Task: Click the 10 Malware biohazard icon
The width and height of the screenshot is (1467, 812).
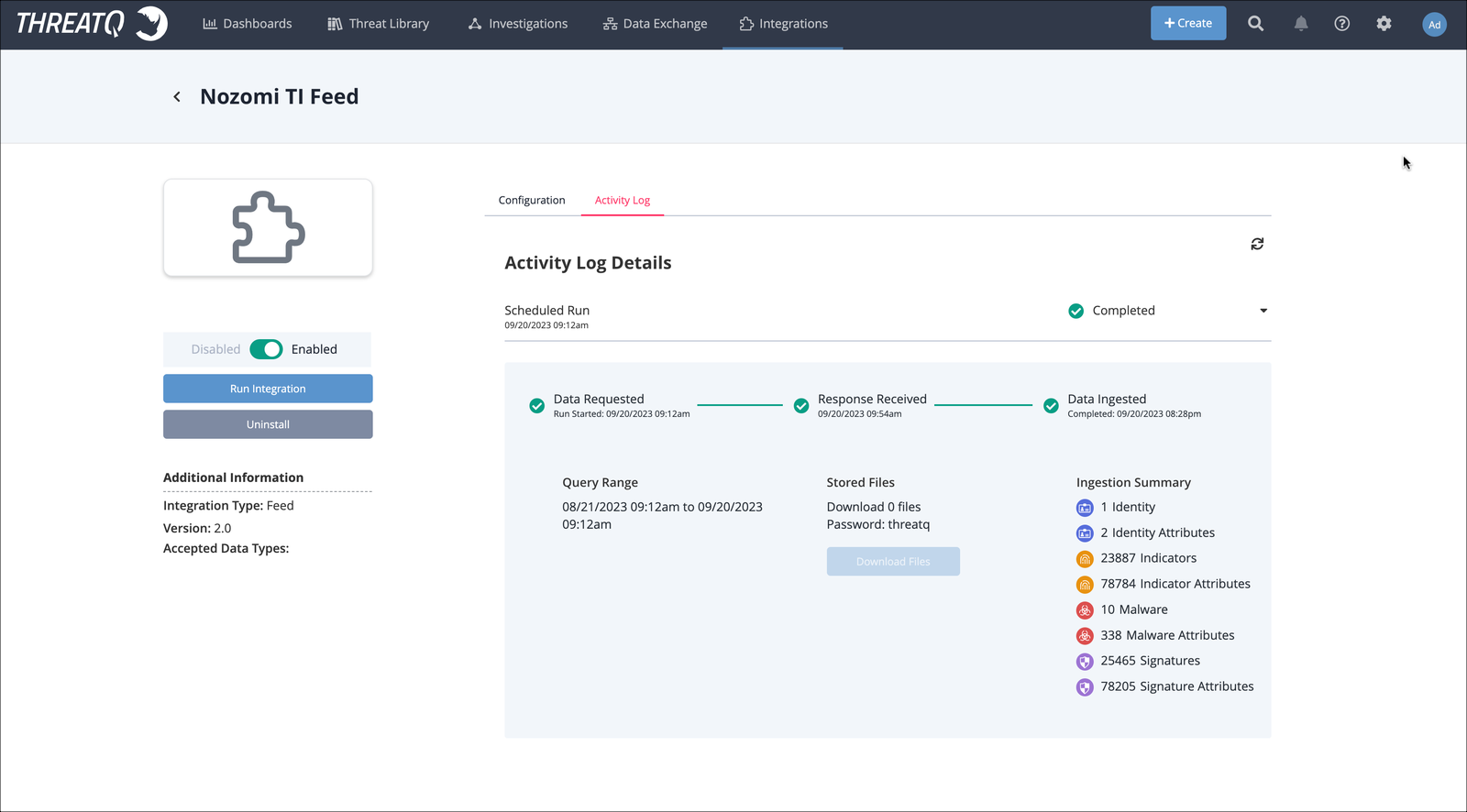Action: 1085,610
